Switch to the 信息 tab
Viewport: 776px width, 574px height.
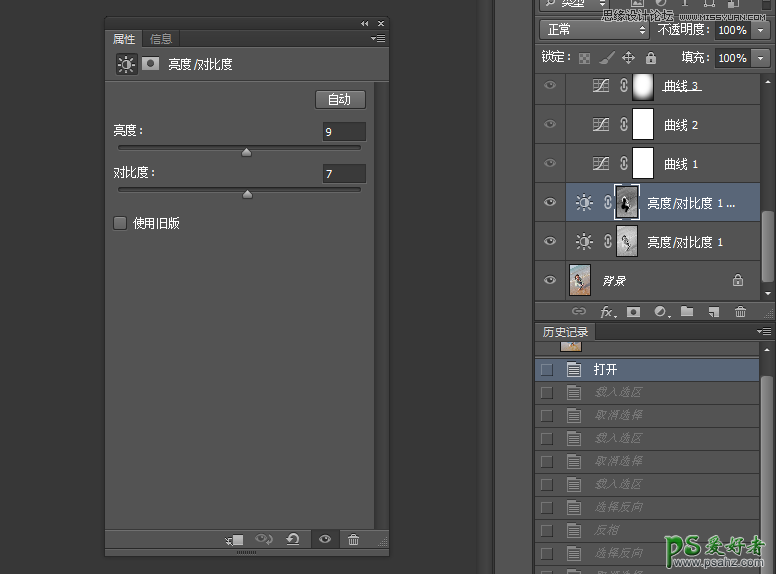click(160, 39)
